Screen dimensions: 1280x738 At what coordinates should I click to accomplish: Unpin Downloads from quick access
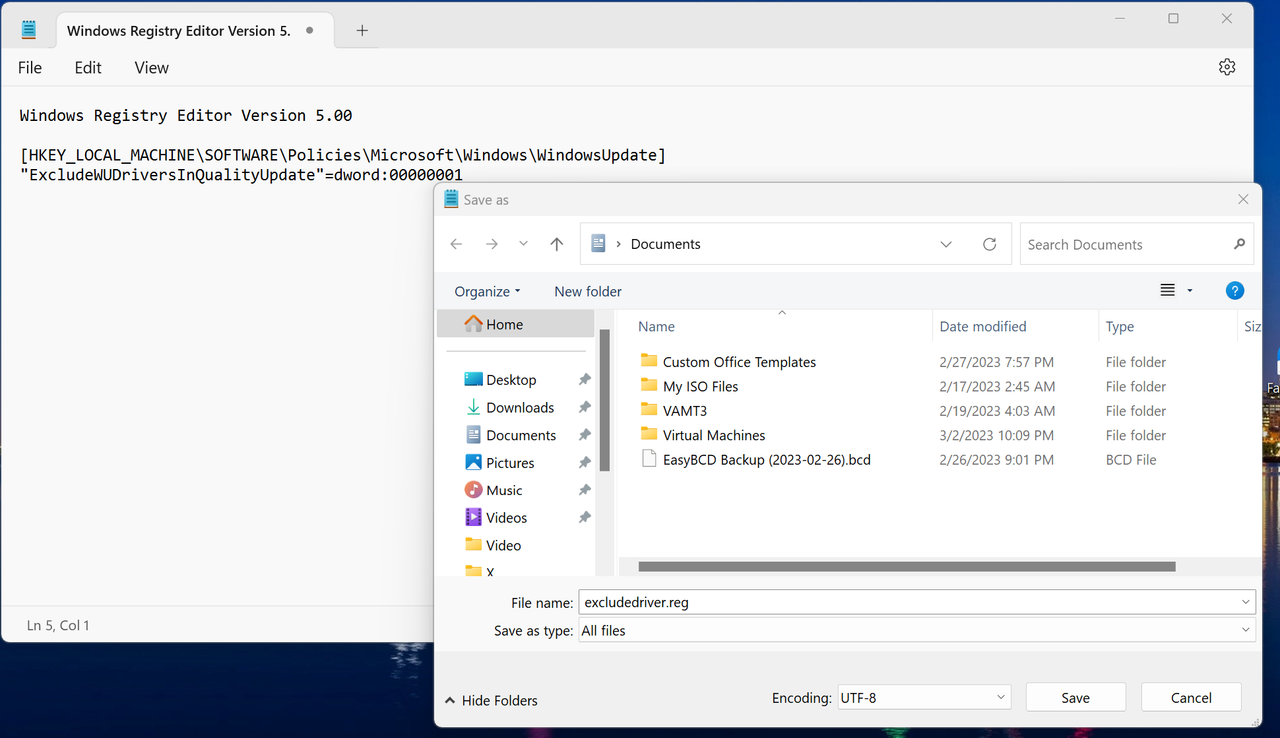point(585,407)
